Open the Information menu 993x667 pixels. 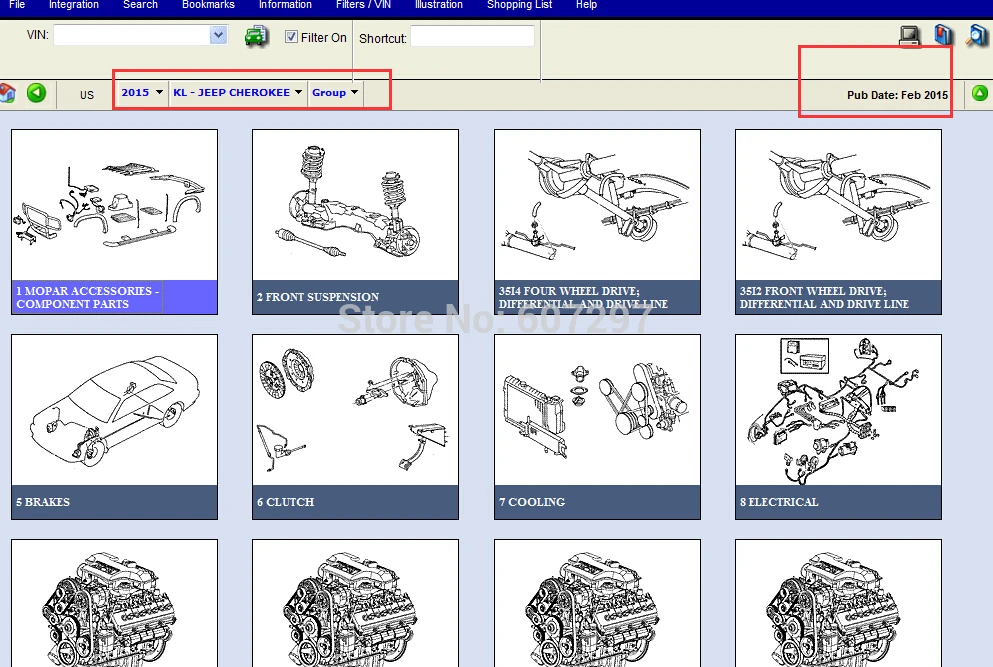pyautogui.click(x=285, y=5)
